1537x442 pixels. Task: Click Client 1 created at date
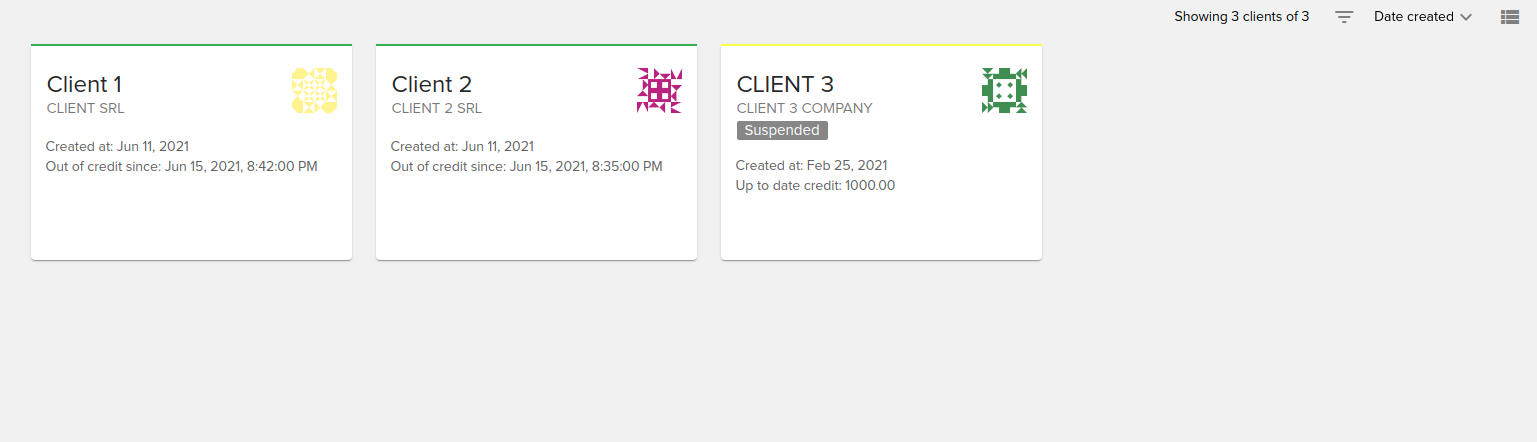coord(117,147)
